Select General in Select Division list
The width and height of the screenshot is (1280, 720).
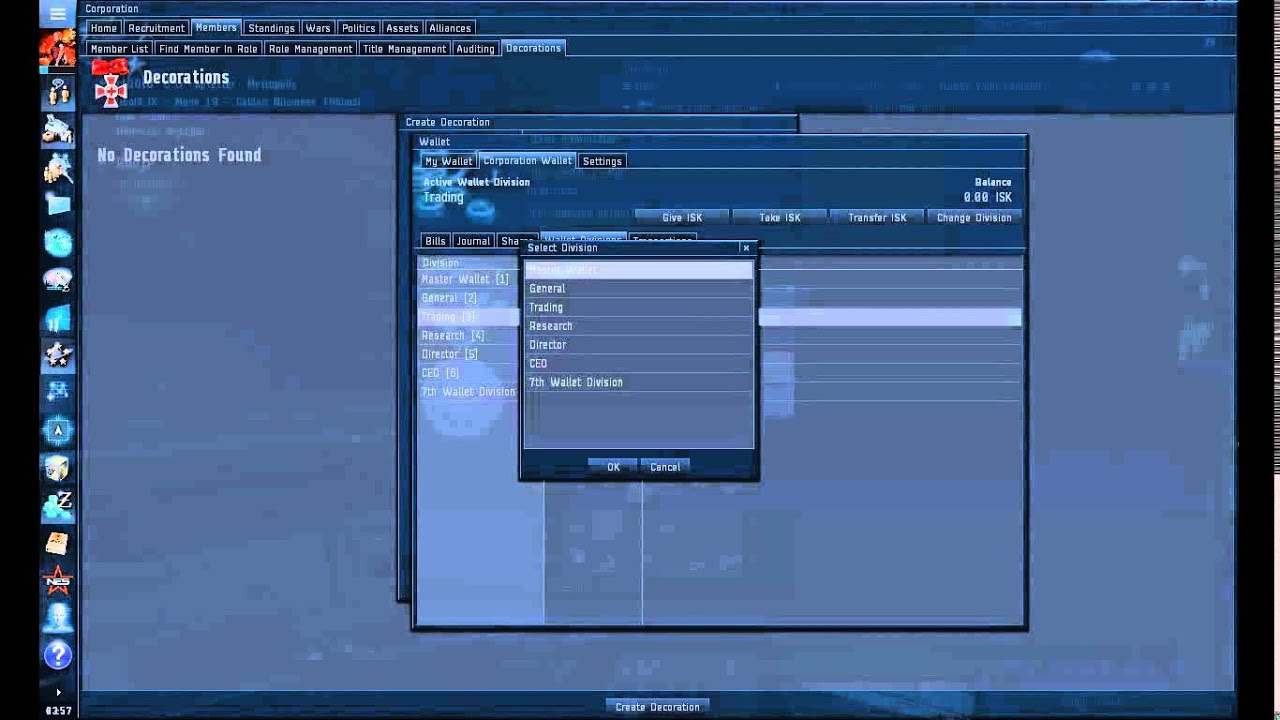click(639, 289)
